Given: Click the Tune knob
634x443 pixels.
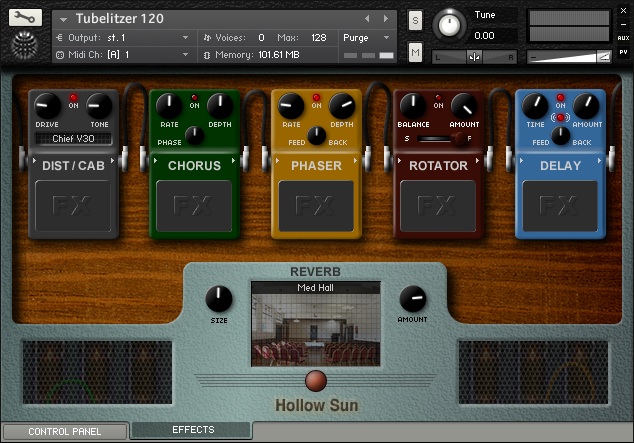Looking at the screenshot, I should tap(452, 25).
